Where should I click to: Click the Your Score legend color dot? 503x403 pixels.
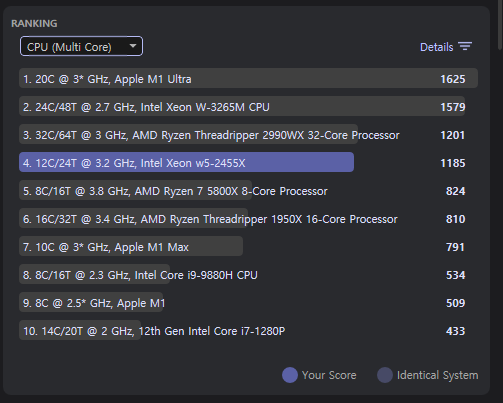point(290,375)
